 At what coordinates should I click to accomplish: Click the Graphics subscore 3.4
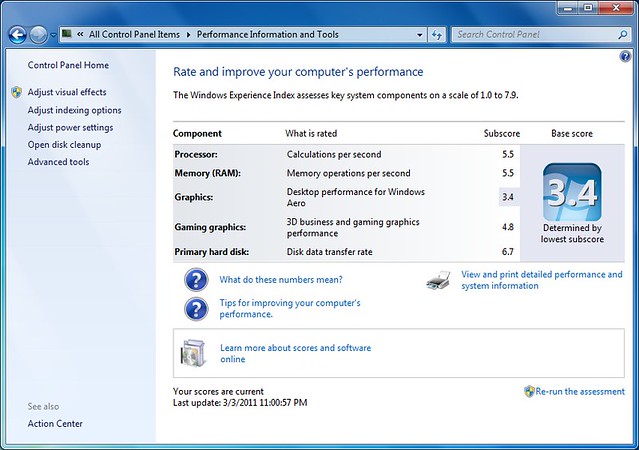pos(508,197)
